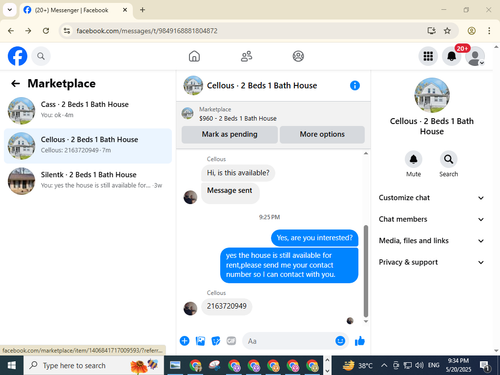Image resolution: width=500 pixels, height=375 pixels.
Task: Bookmark this page with the star icon
Action: tap(447, 31)
